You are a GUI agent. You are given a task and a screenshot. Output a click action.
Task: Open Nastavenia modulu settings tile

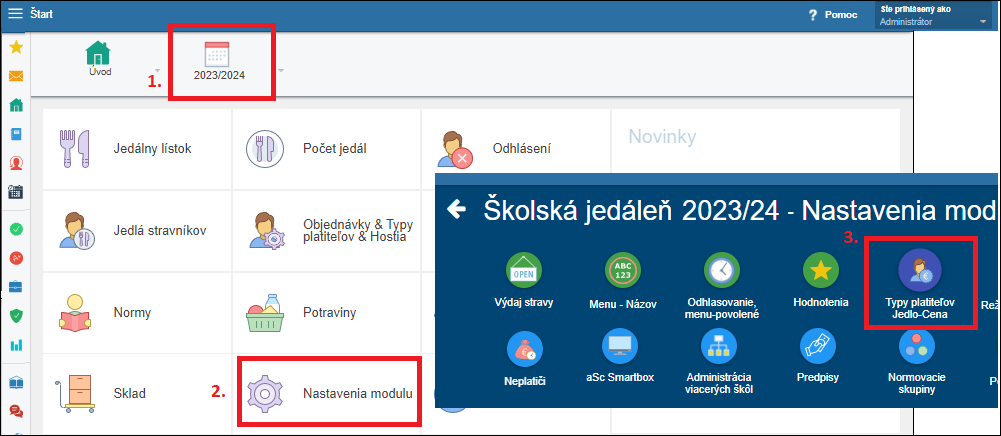[328, 393]
